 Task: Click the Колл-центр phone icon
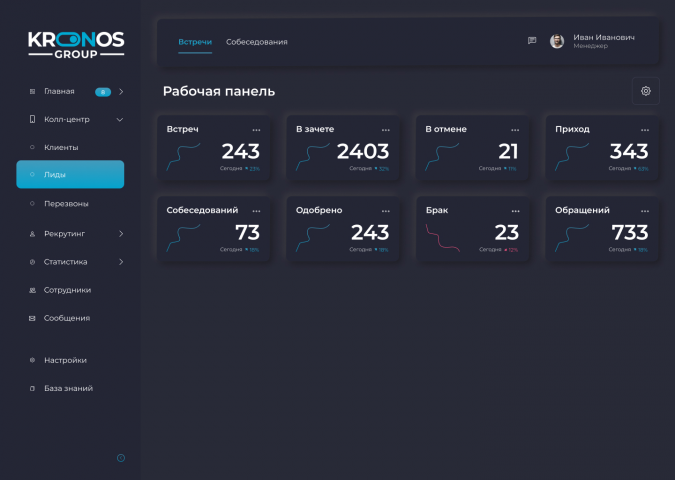pyautogui.click(x=32, y=119)
